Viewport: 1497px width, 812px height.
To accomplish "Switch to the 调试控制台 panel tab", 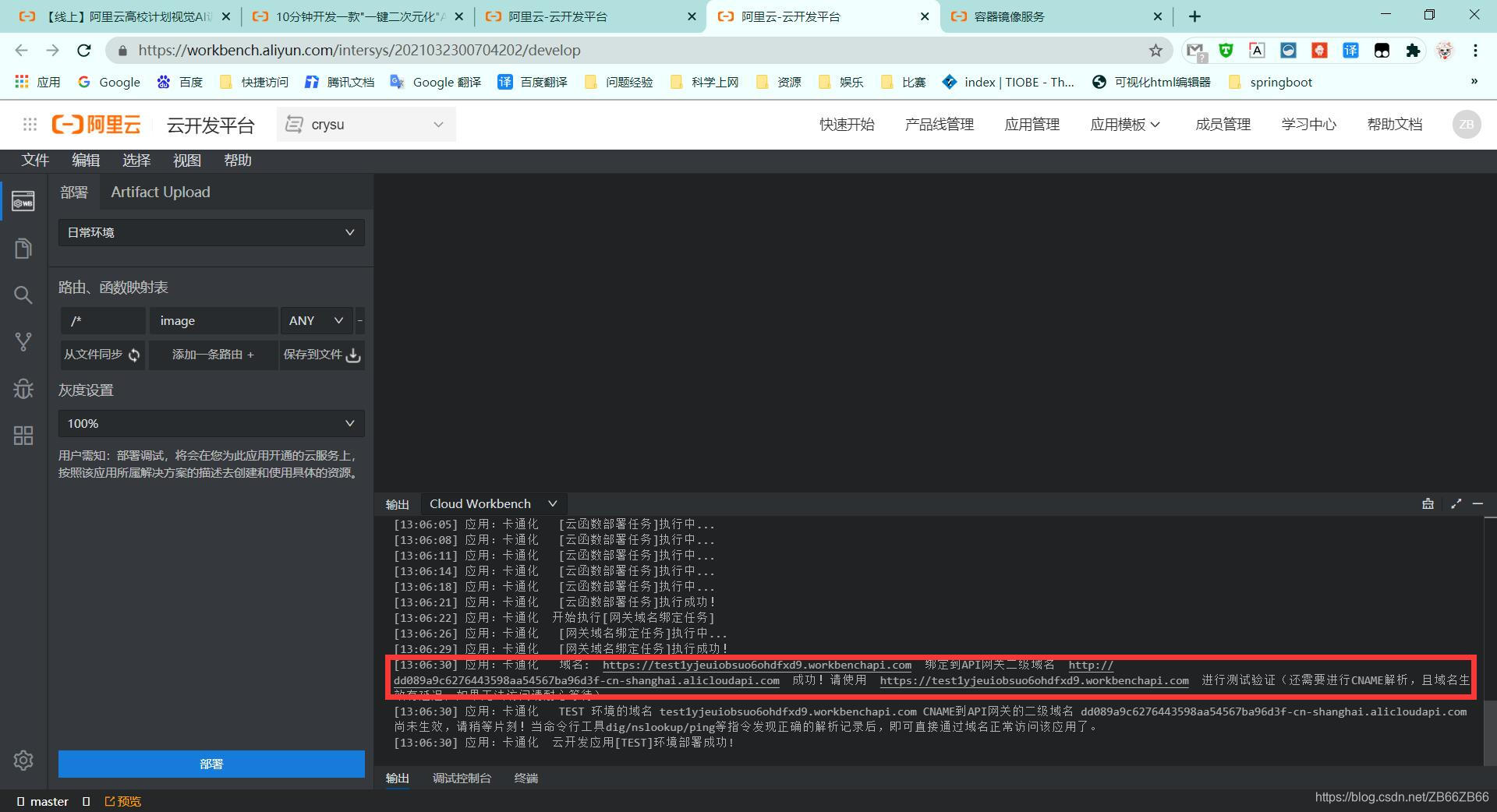I will tap(462, 778).
